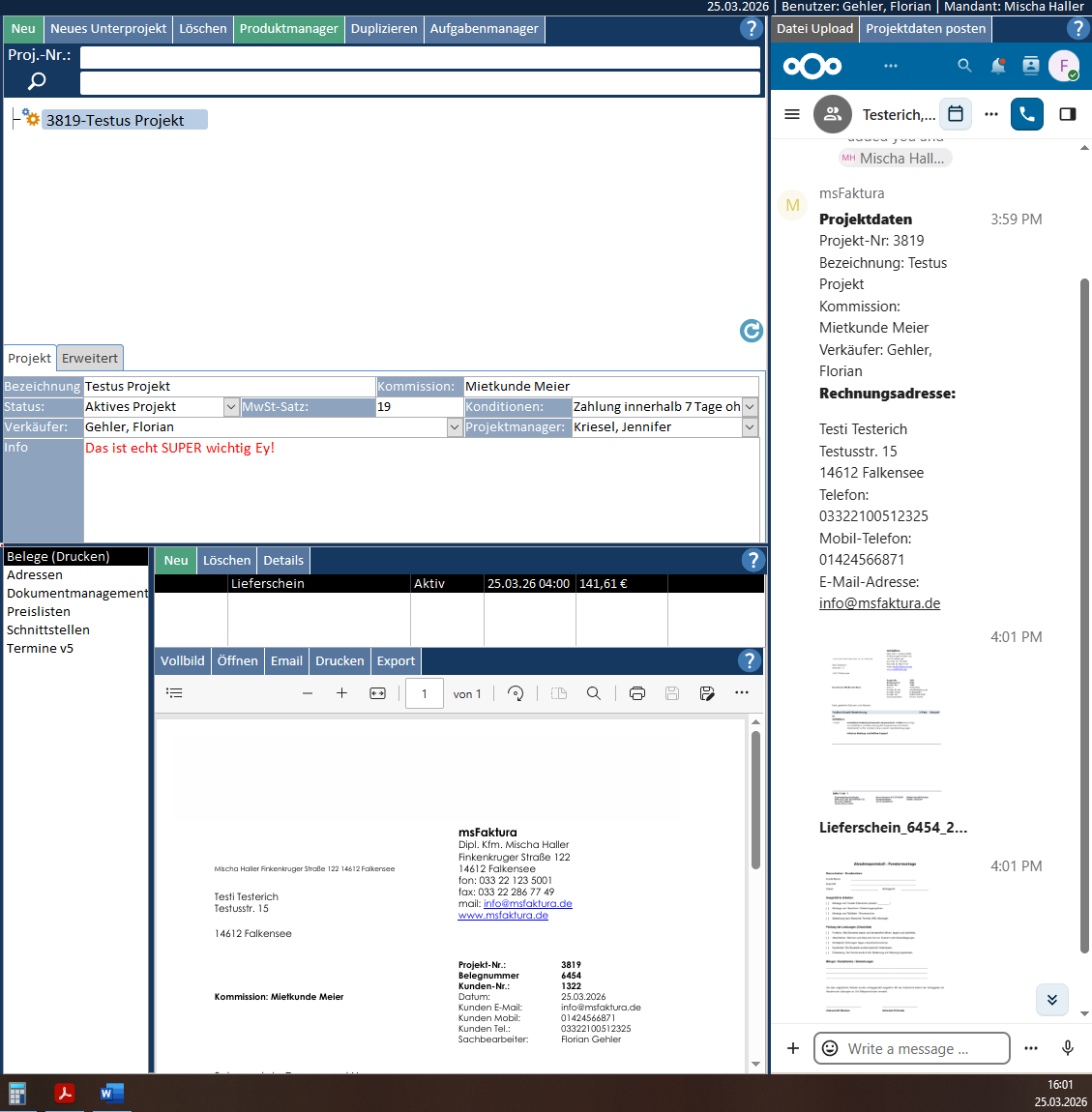Image resolution: width=1092 pixels, height=1112 pixels.
Task: Select Dokumentmanagement in the side list
Action: [x=77, y=593]
